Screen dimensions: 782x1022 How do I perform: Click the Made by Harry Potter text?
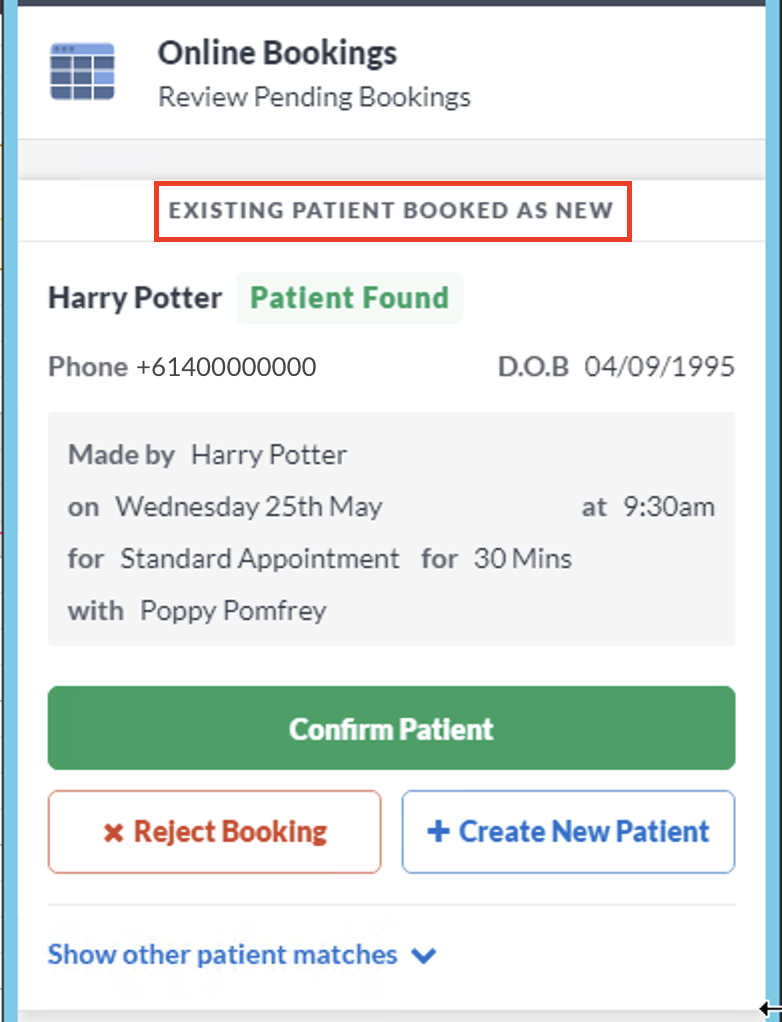[x=207, y=455]
